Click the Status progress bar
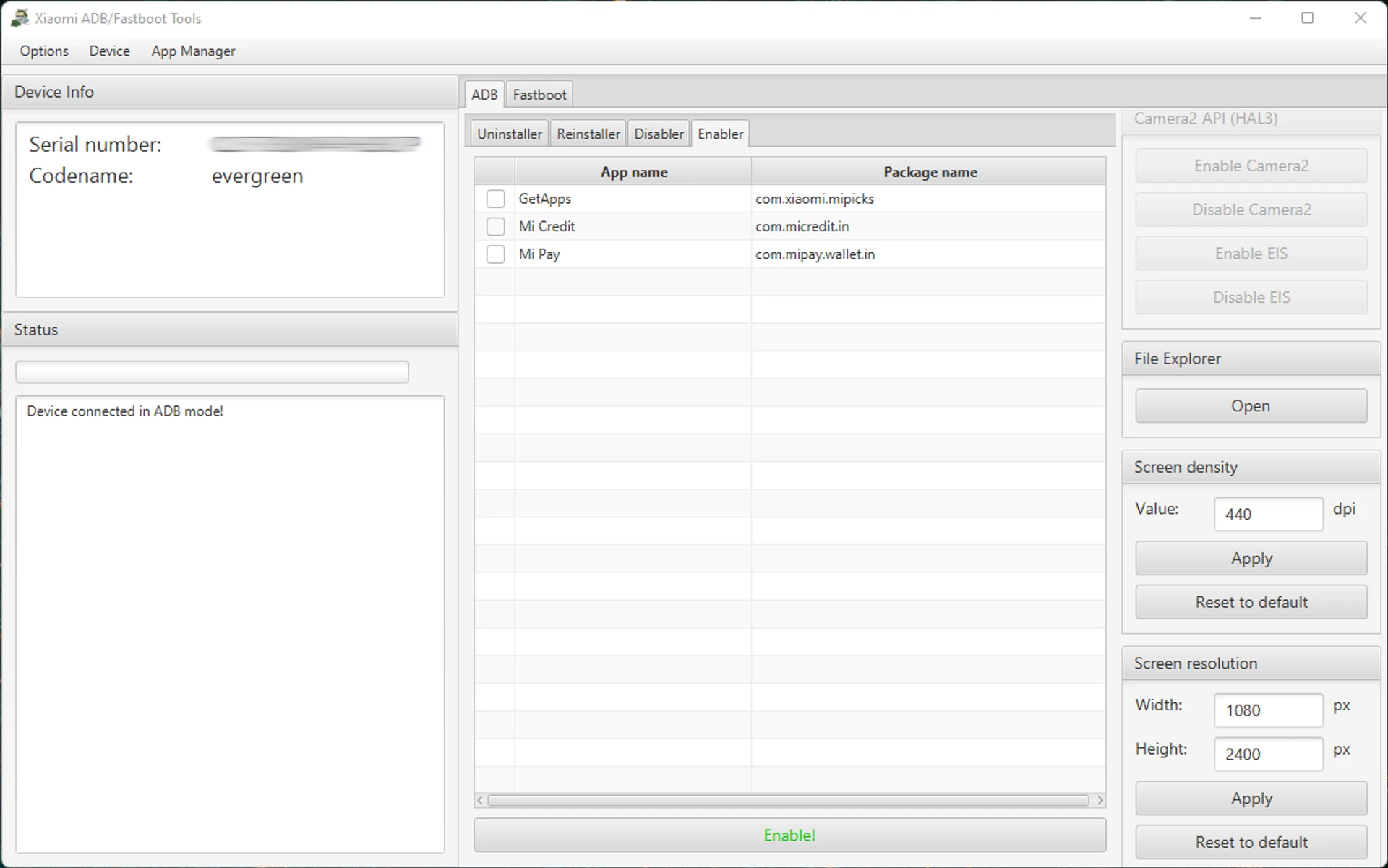The width and height of the screenshot is (1388, 868). [212, 372]
